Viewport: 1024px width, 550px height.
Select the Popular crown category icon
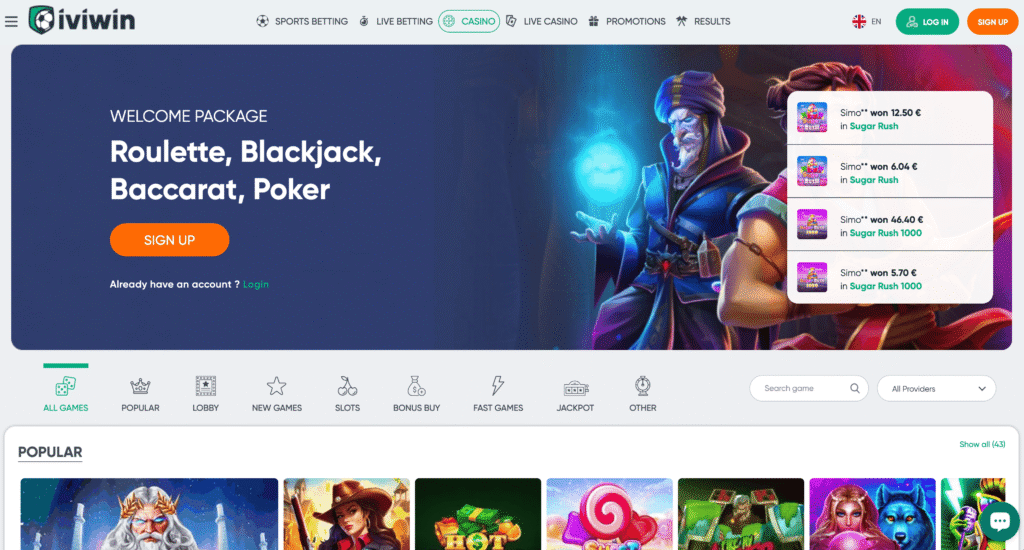[140, 386]
